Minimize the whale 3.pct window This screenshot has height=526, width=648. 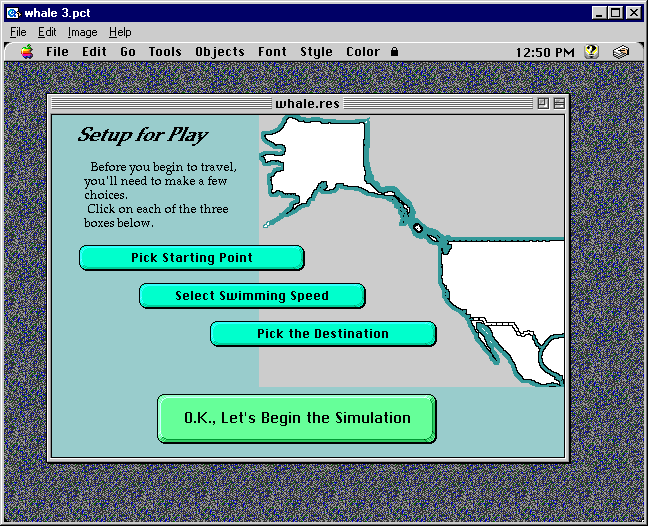pos(599,13)
